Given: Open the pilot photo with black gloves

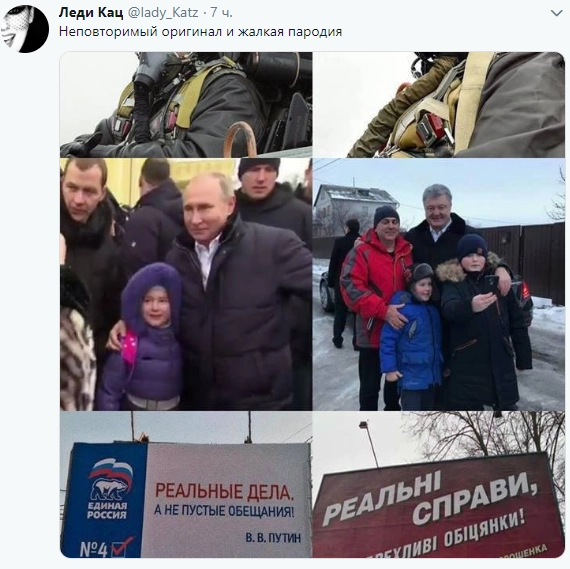Looking at the screenshot, I should click(186, 105).
